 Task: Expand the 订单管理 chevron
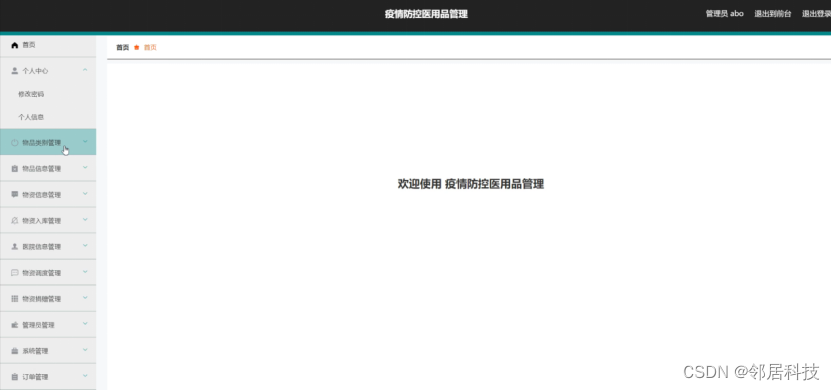tap(85, 376)
